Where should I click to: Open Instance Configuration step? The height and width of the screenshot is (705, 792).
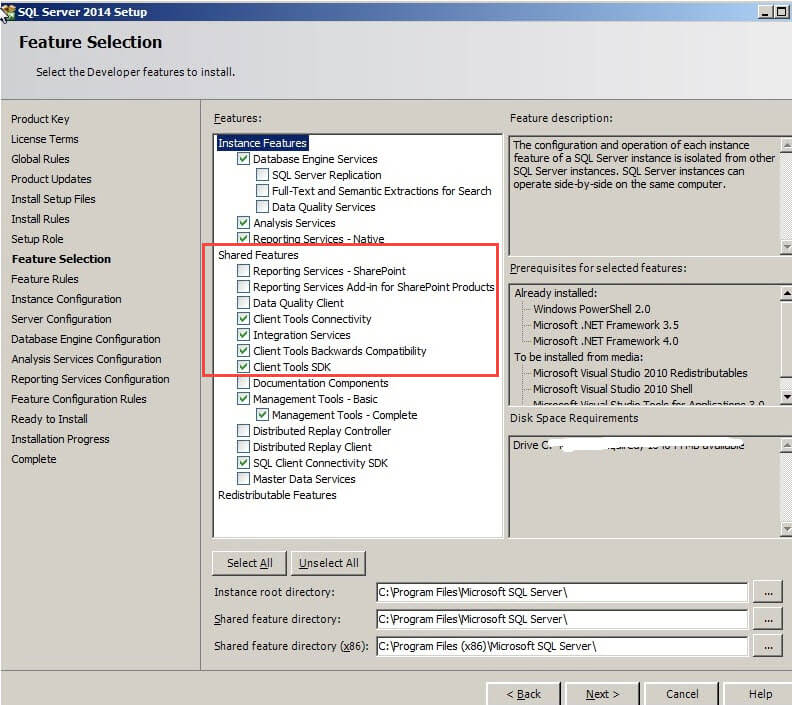pos(66,299)
